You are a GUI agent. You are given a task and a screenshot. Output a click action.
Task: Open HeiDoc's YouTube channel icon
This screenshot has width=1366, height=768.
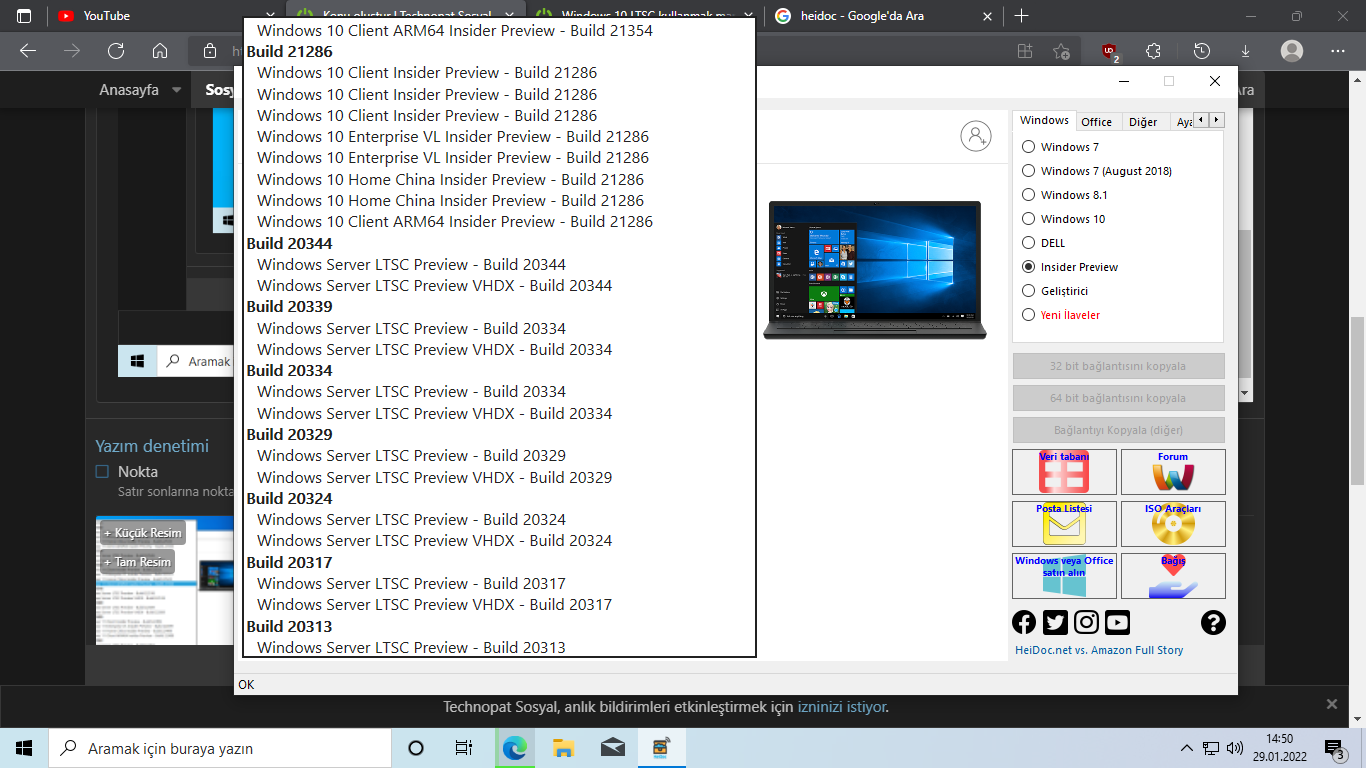click(x=1117, y=623)
